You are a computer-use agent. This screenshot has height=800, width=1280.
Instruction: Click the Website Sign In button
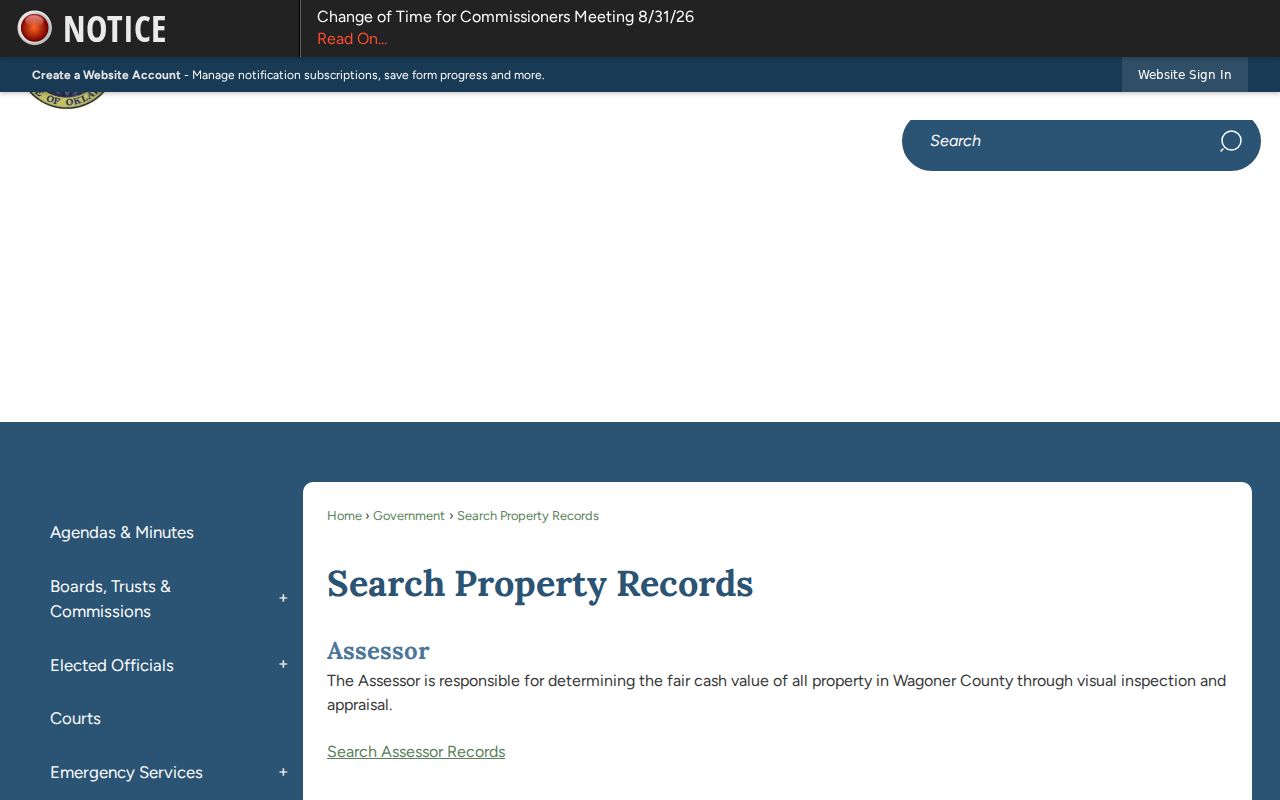[x=1184, y=75]
